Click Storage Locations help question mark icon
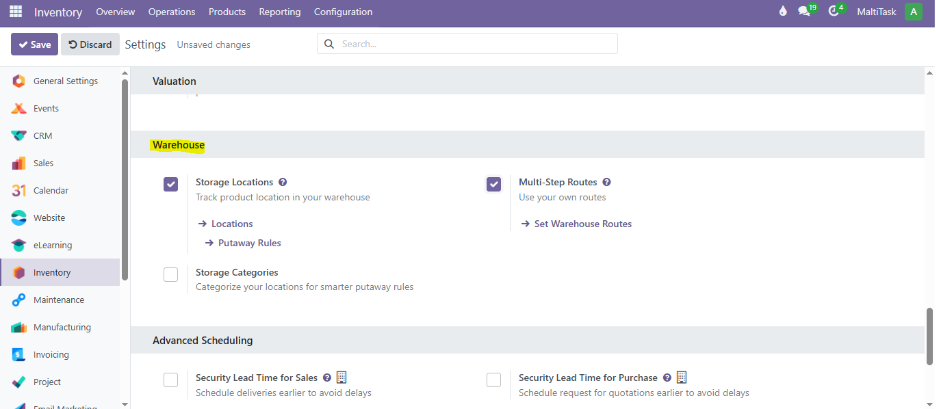This screenshot has width=936, height=409. click(283, 183)
